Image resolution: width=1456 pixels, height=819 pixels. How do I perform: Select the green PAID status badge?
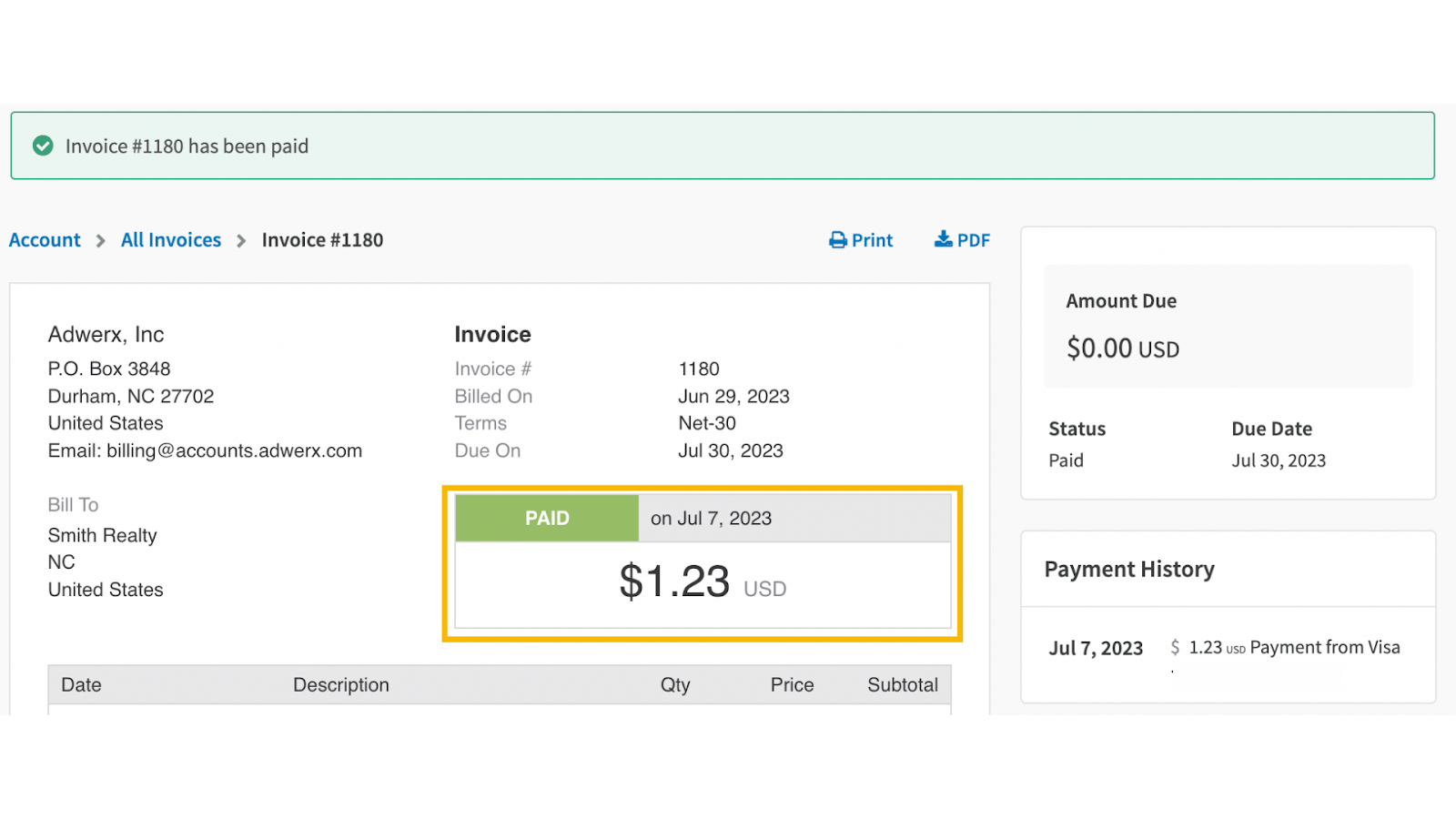point(546,518)
